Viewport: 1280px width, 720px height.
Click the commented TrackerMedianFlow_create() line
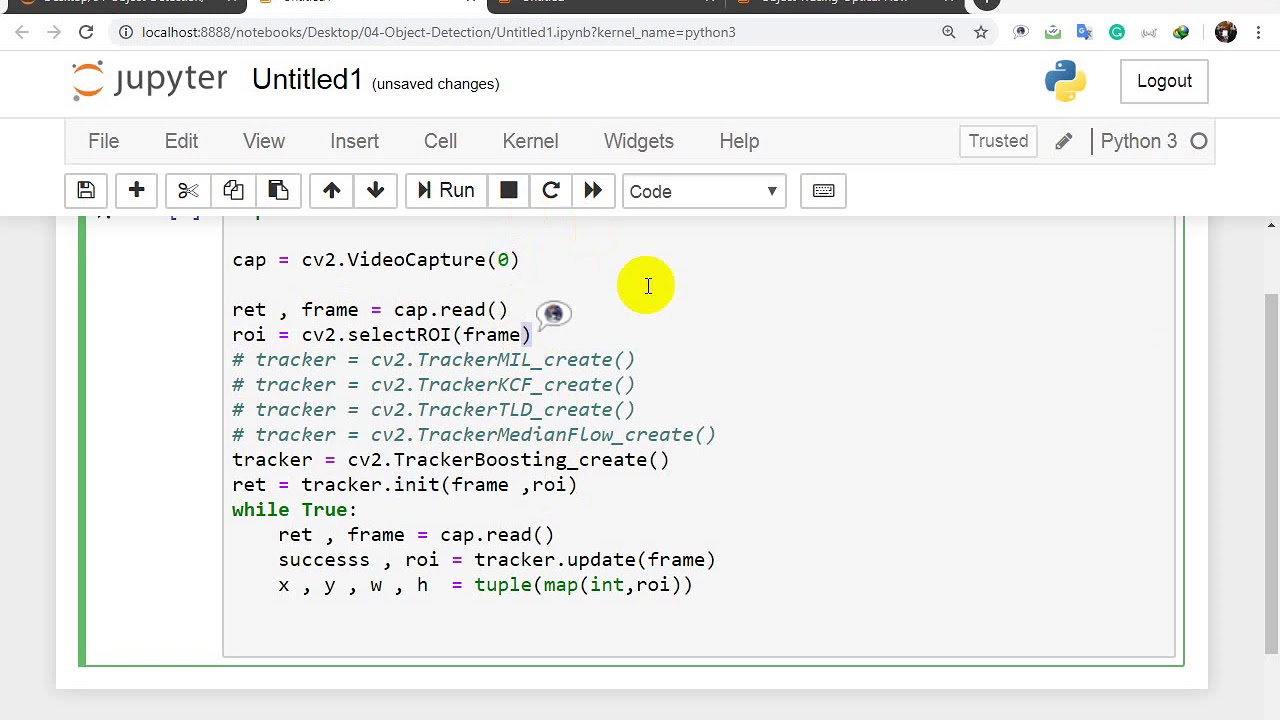474,435
